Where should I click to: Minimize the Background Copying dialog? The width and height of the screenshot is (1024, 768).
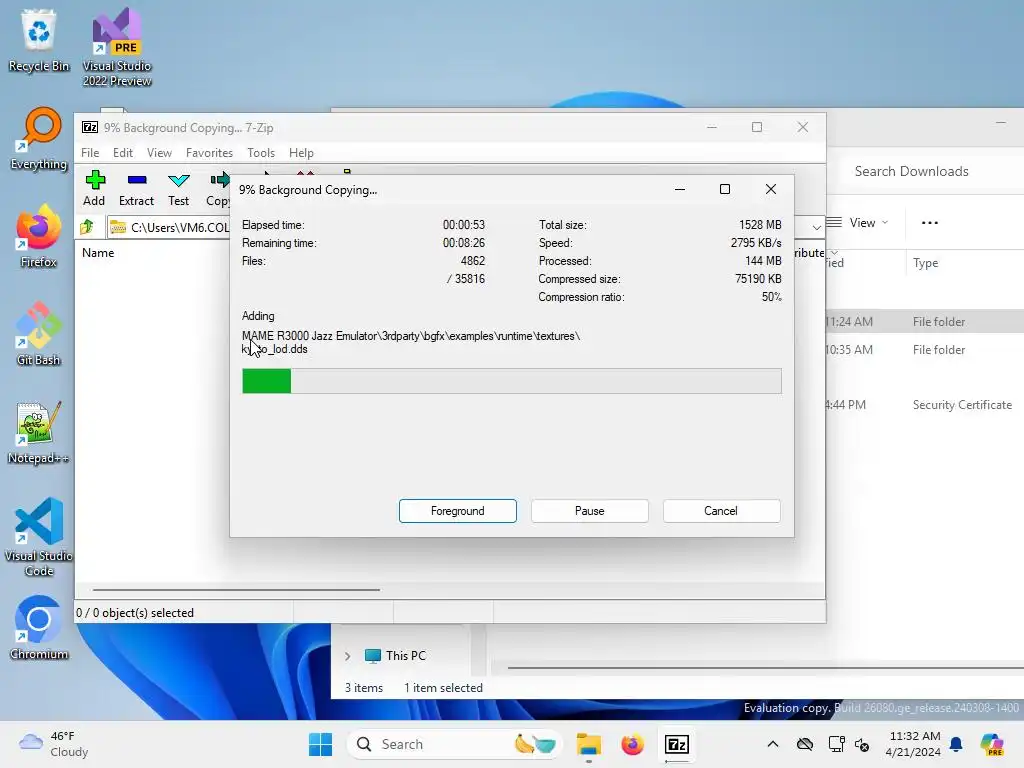[680, 189]
